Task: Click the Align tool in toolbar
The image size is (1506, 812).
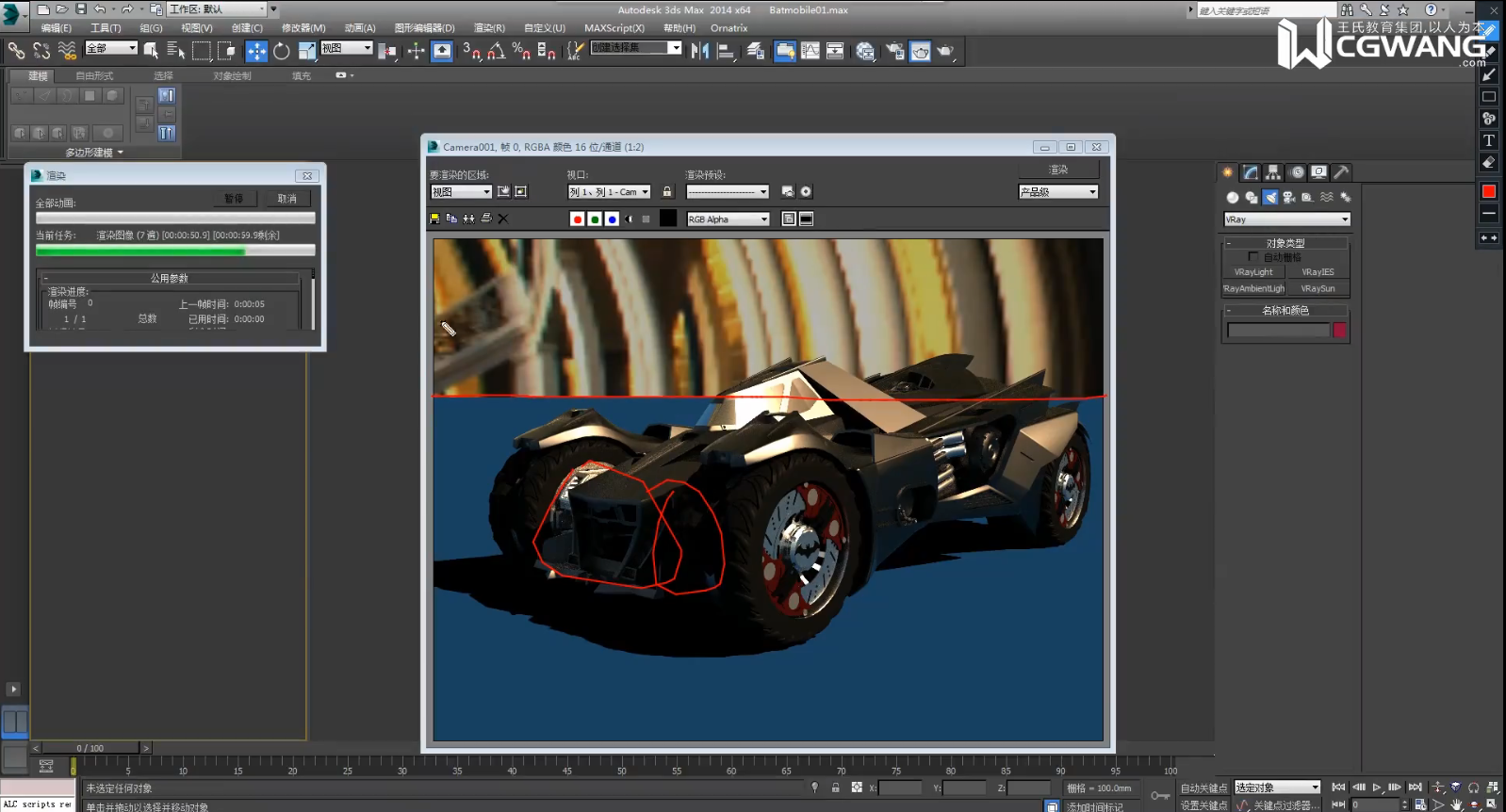Action: (x=725, y=51)
